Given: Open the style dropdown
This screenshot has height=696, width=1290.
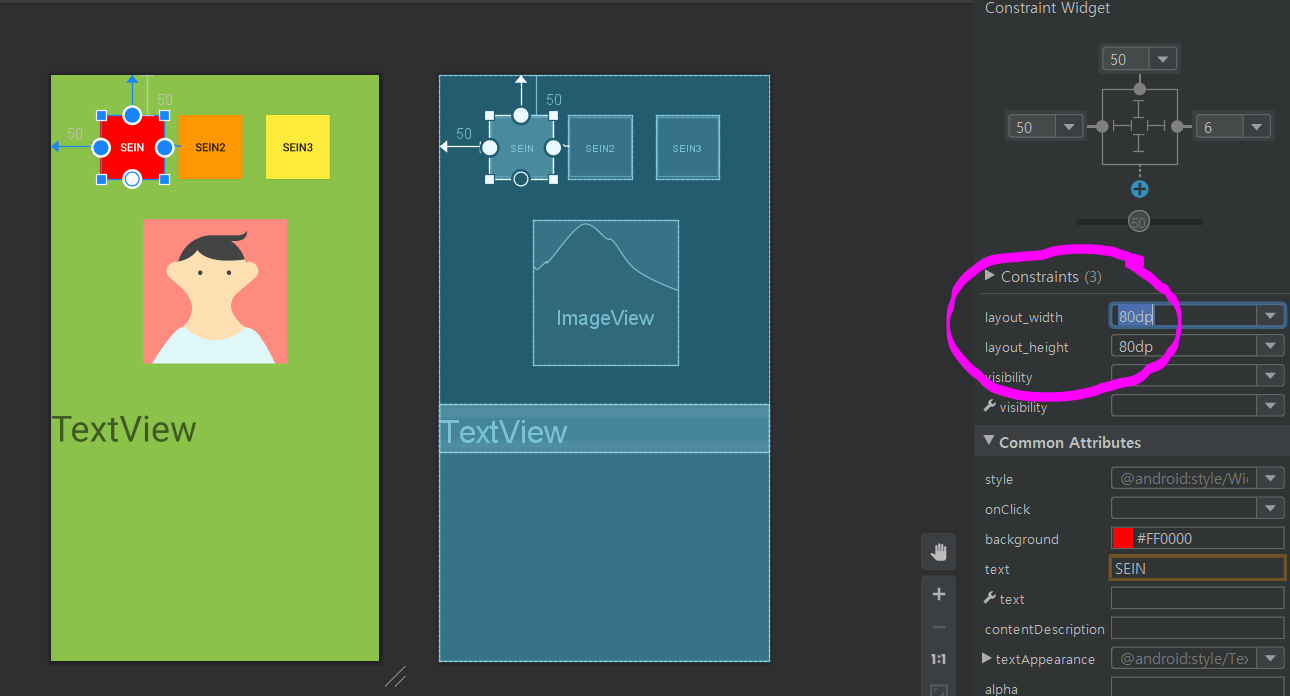Looking at the screenshot, I should click(x=1270, y=478).
